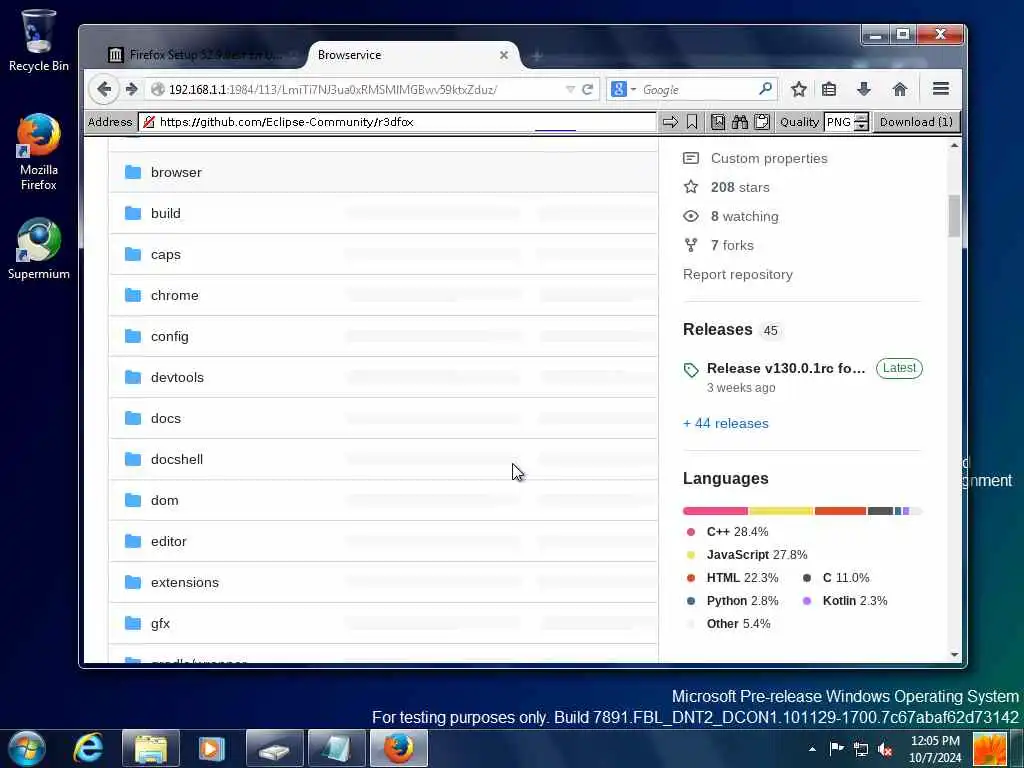Viewport: 1024px width, 768px height.
Task: Click the yellow JavaScript segment of language bar
Action: [x=781, y=511]
